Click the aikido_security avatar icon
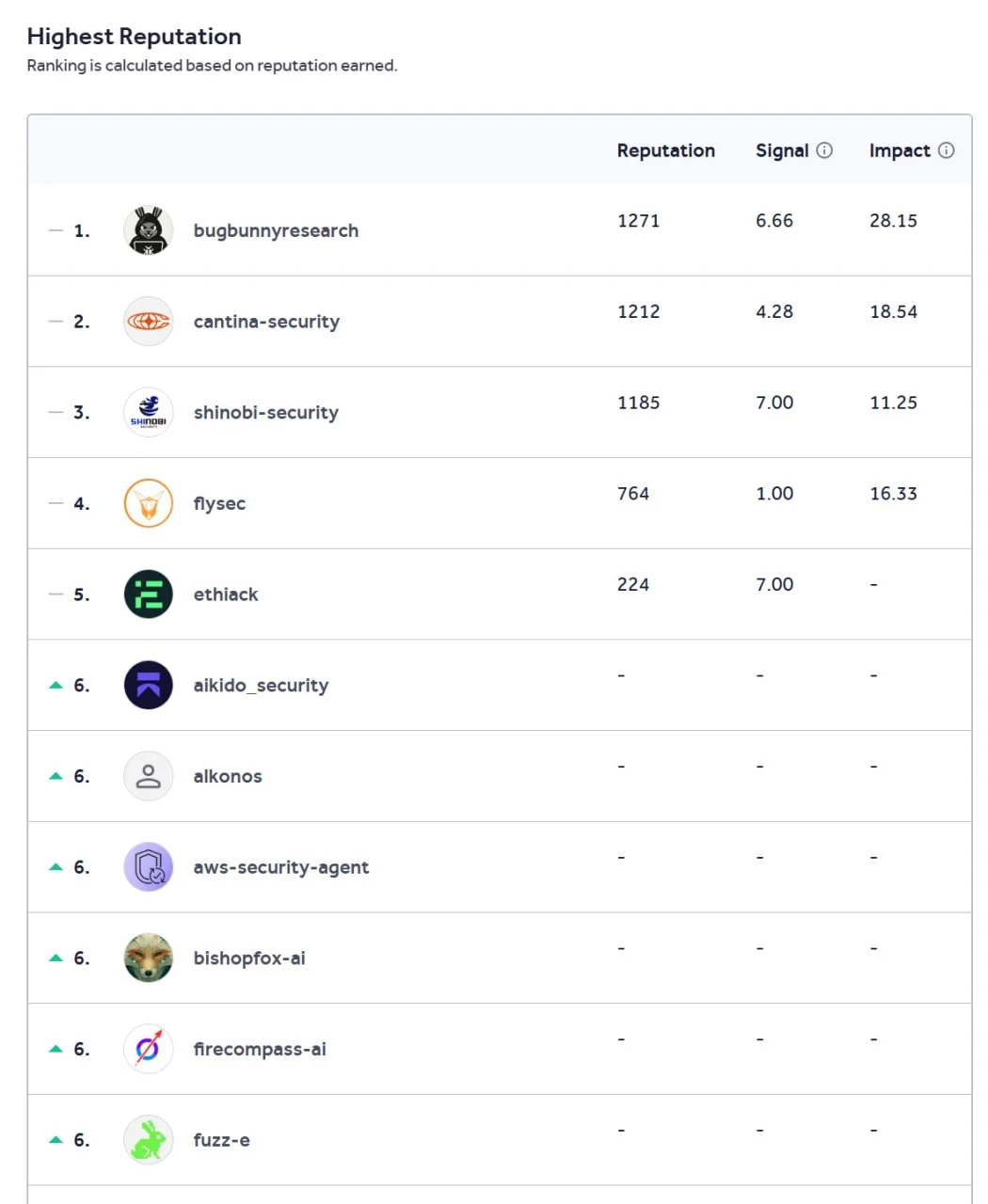988x1204 pixels. click(148, 685)
